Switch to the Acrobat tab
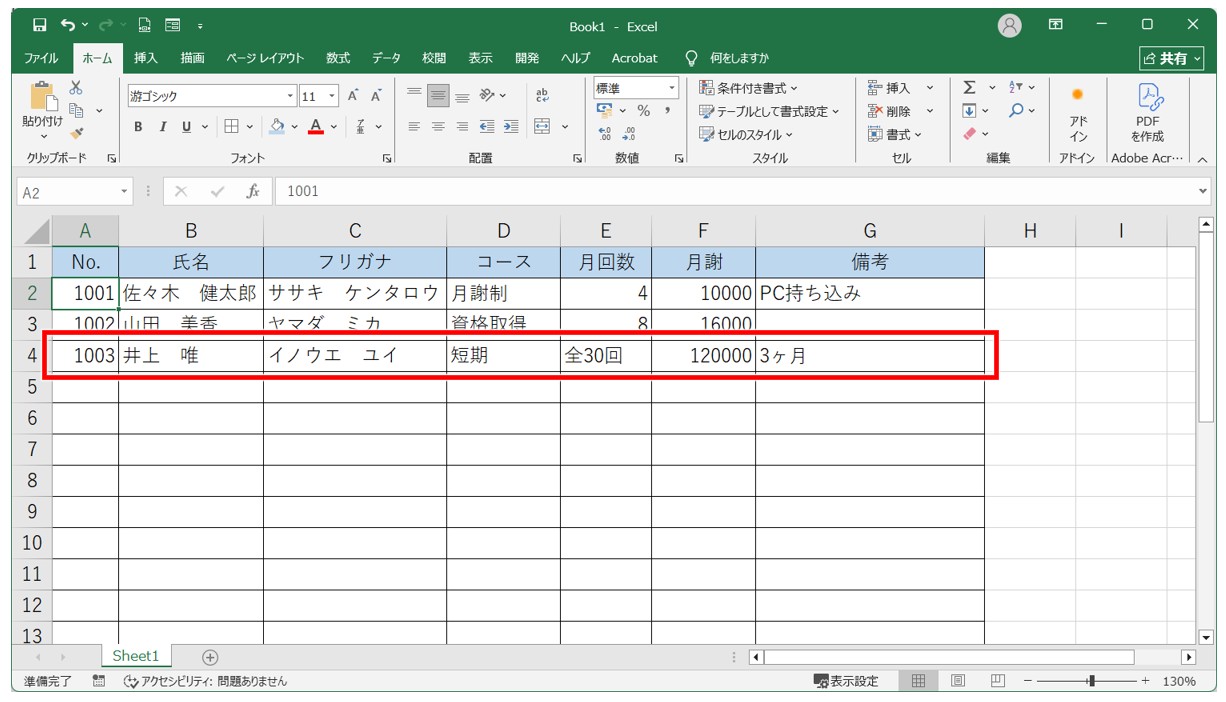Viewport: 1226px width, 702px height. pos(634,58)
